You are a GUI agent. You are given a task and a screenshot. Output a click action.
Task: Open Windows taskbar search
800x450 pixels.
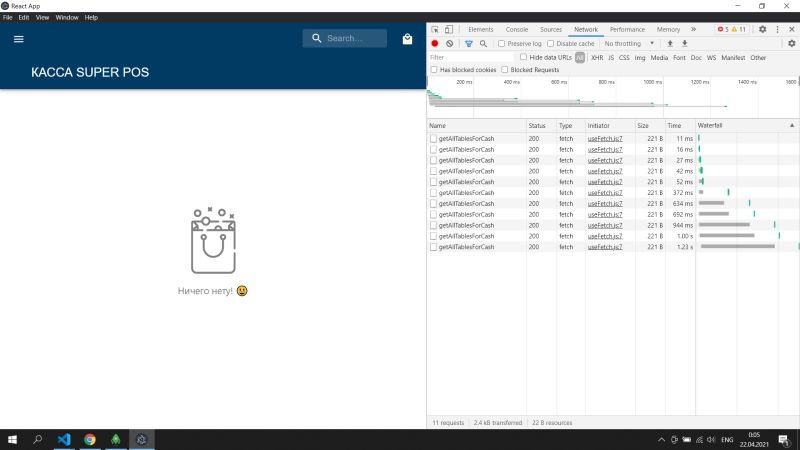point(38,439)
